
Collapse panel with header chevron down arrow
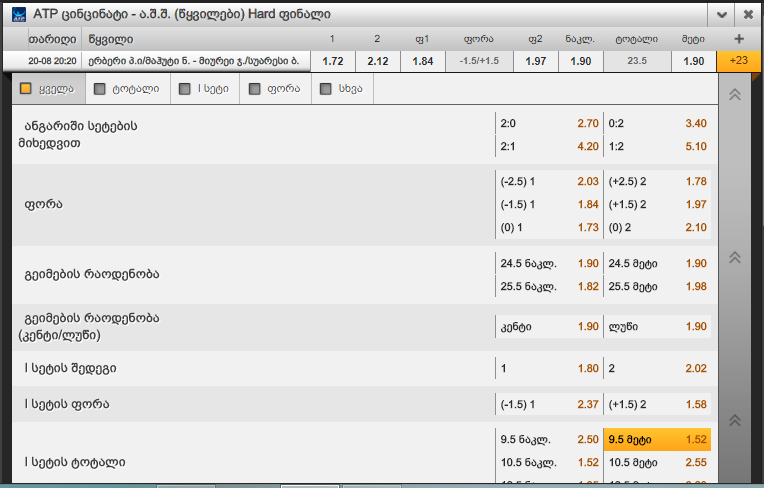coord(722,15)
